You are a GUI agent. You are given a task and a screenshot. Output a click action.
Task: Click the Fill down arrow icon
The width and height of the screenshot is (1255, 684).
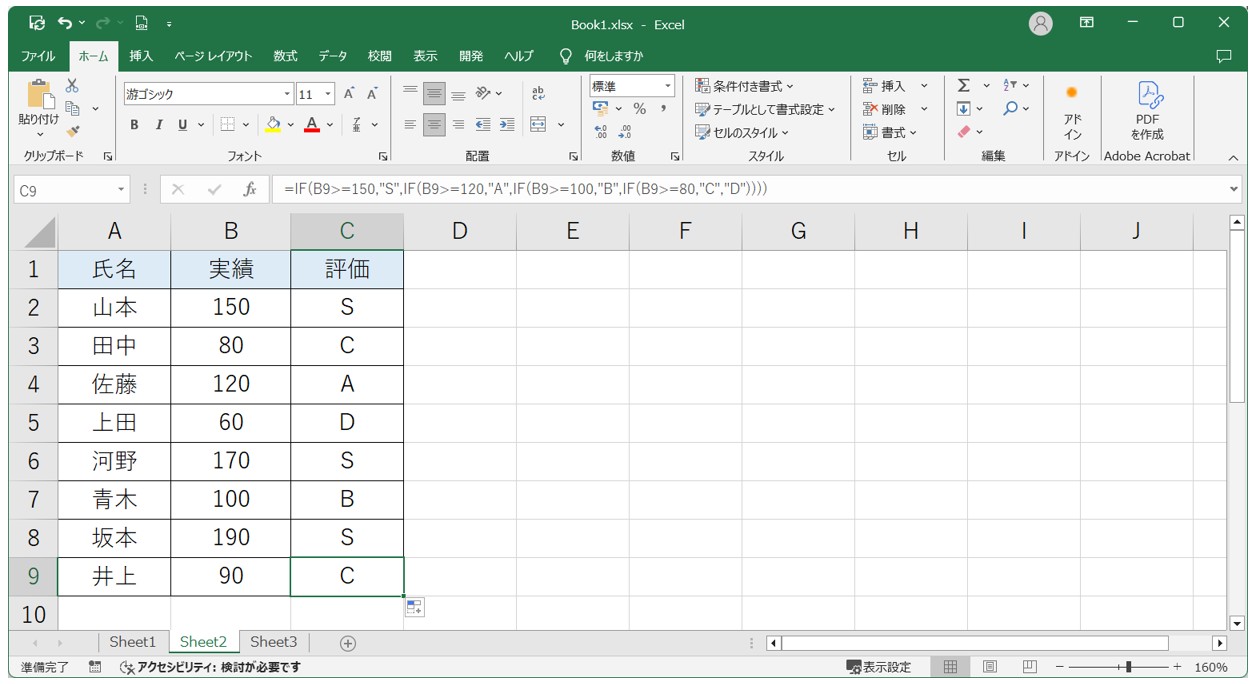pos(964,109)
